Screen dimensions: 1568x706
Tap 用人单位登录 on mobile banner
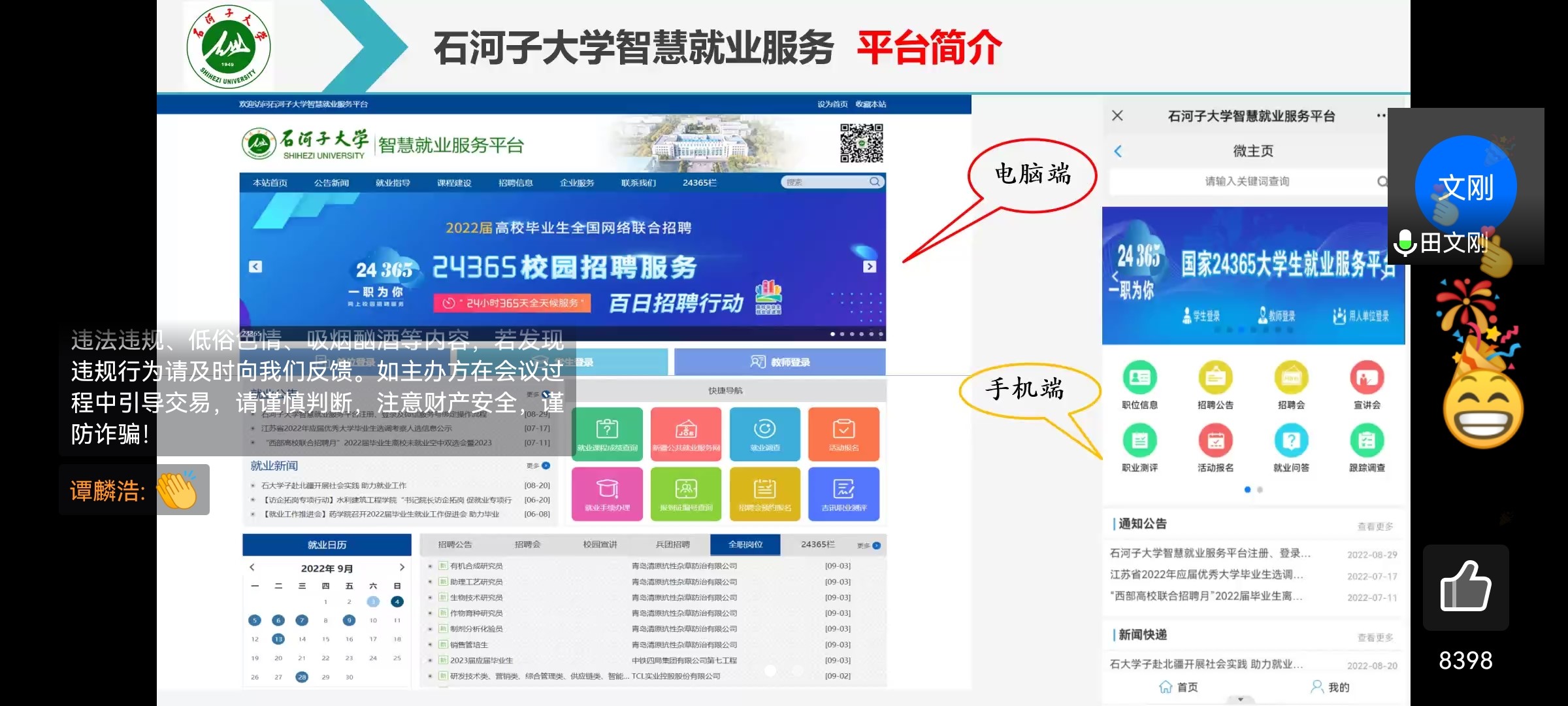[1361, 316]
